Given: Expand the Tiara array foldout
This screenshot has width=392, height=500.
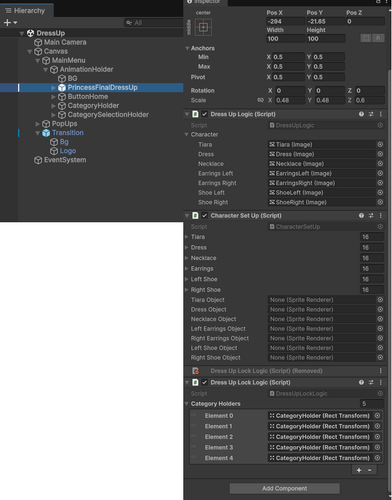Looking at the screenshot, I should (x=187, y=237).
